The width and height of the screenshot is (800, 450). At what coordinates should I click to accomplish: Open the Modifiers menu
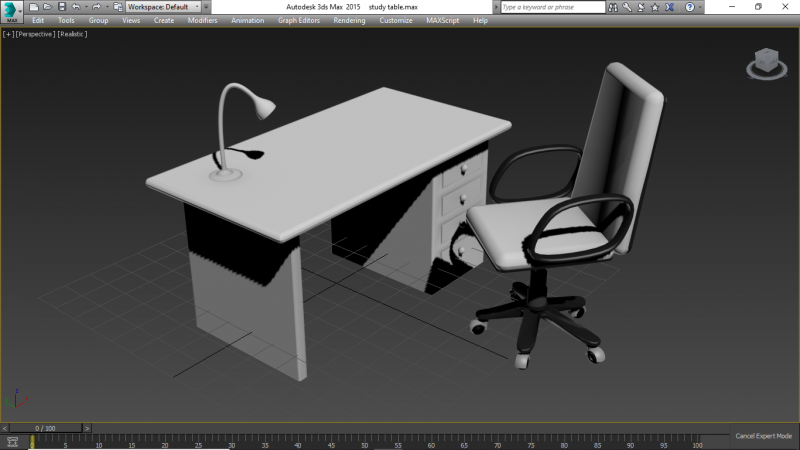202,20
